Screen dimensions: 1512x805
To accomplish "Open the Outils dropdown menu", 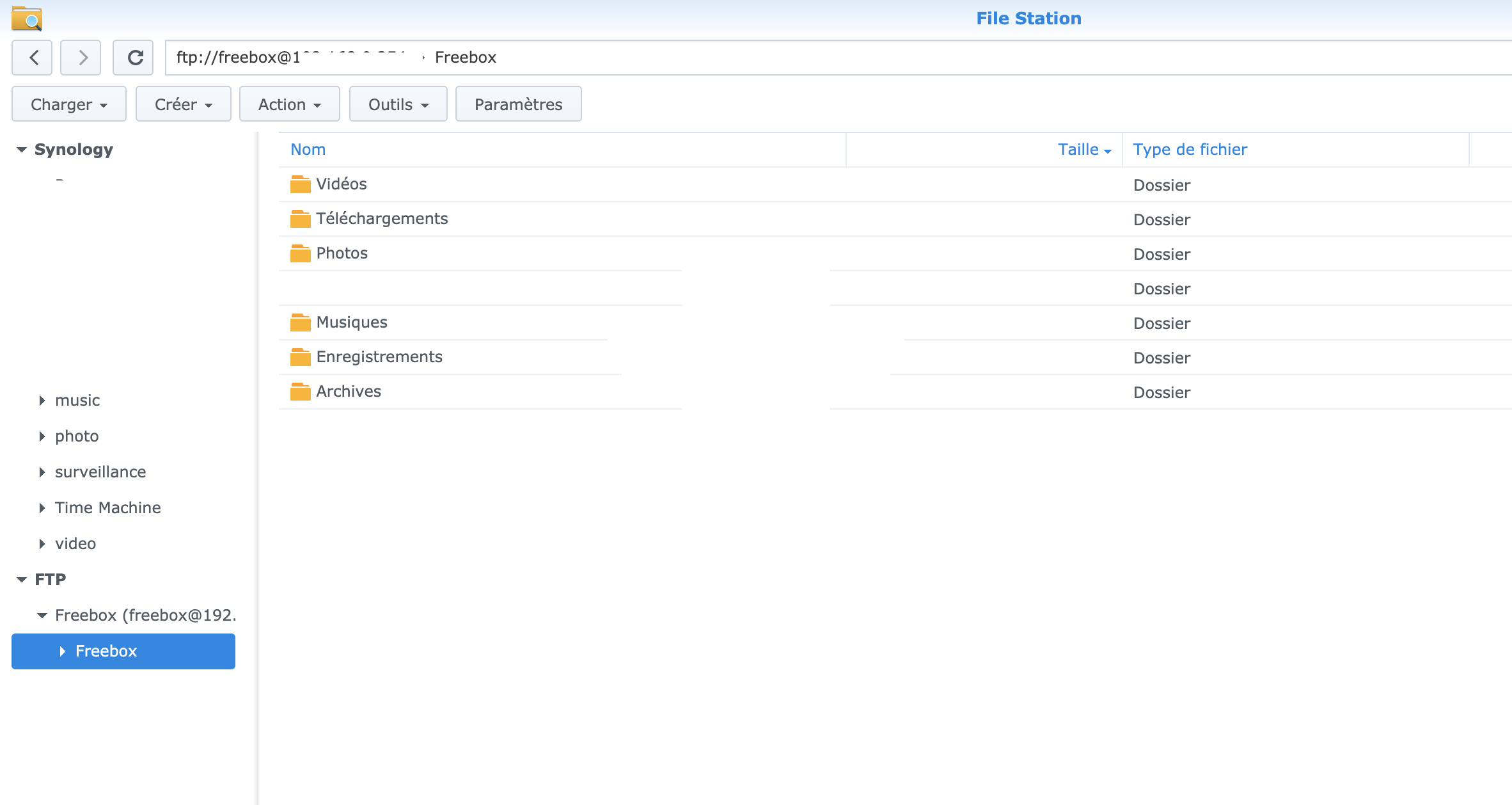I will [398, 104].
